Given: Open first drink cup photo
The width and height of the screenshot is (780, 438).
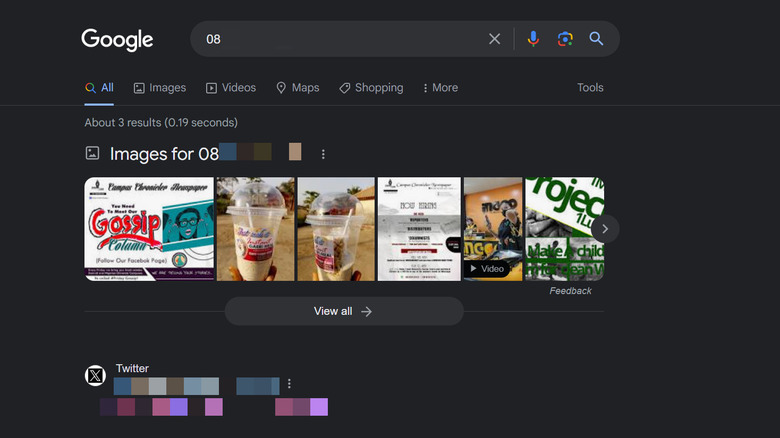Looking at the screenshot, I should (x=255, y=229).
